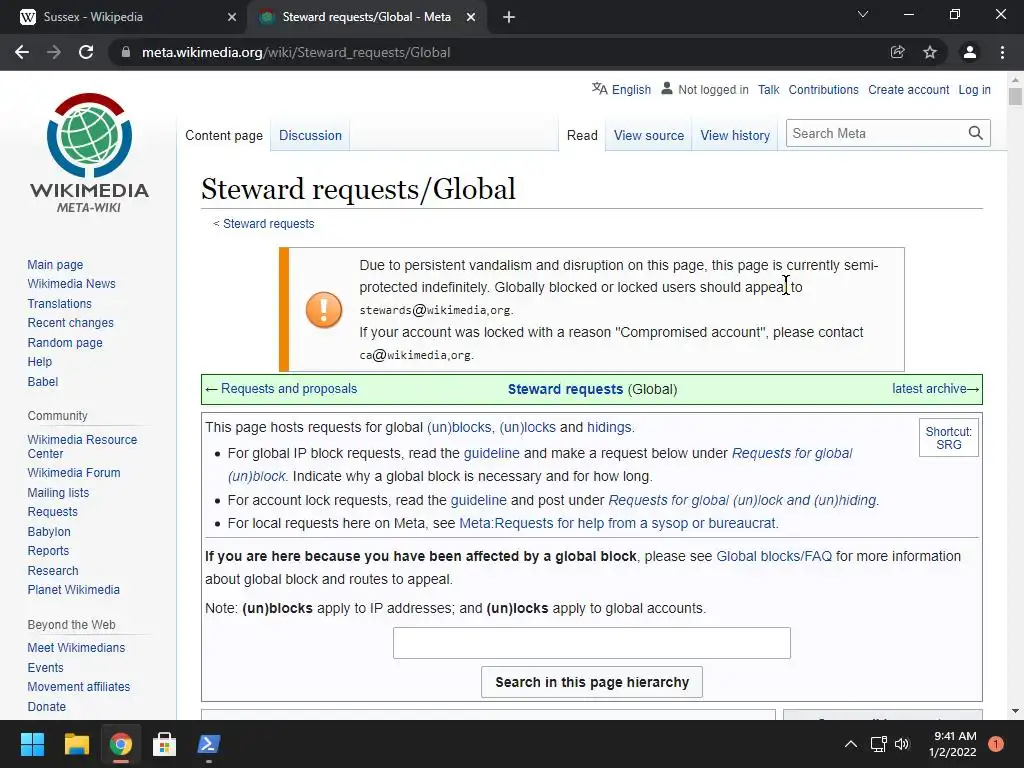Close the Steward requests/Global tab
Image resolution: width=1024 pixels, height=768 pixels.
click(x=471, y=17)
